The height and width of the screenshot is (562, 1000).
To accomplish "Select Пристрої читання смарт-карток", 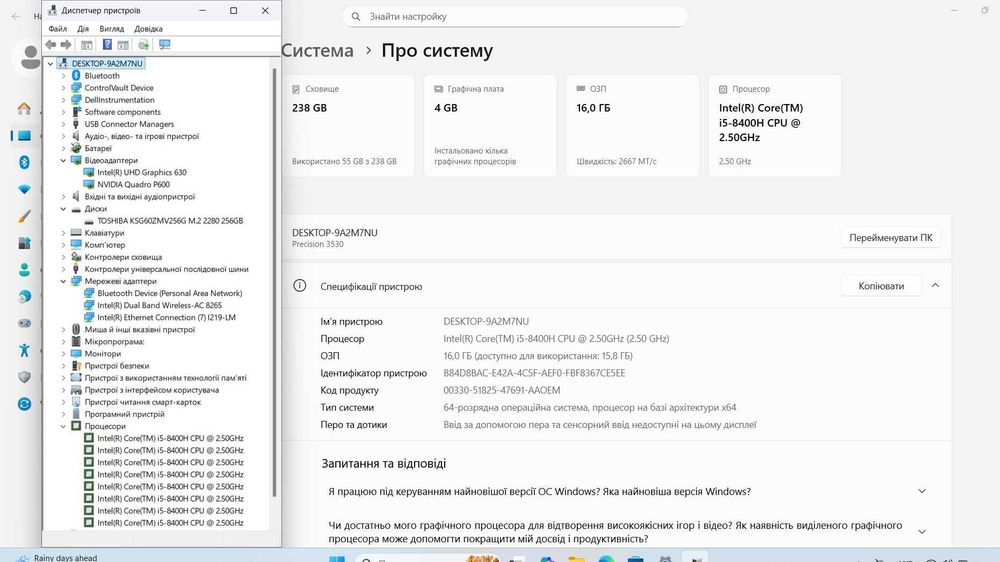I will (142, 402).
